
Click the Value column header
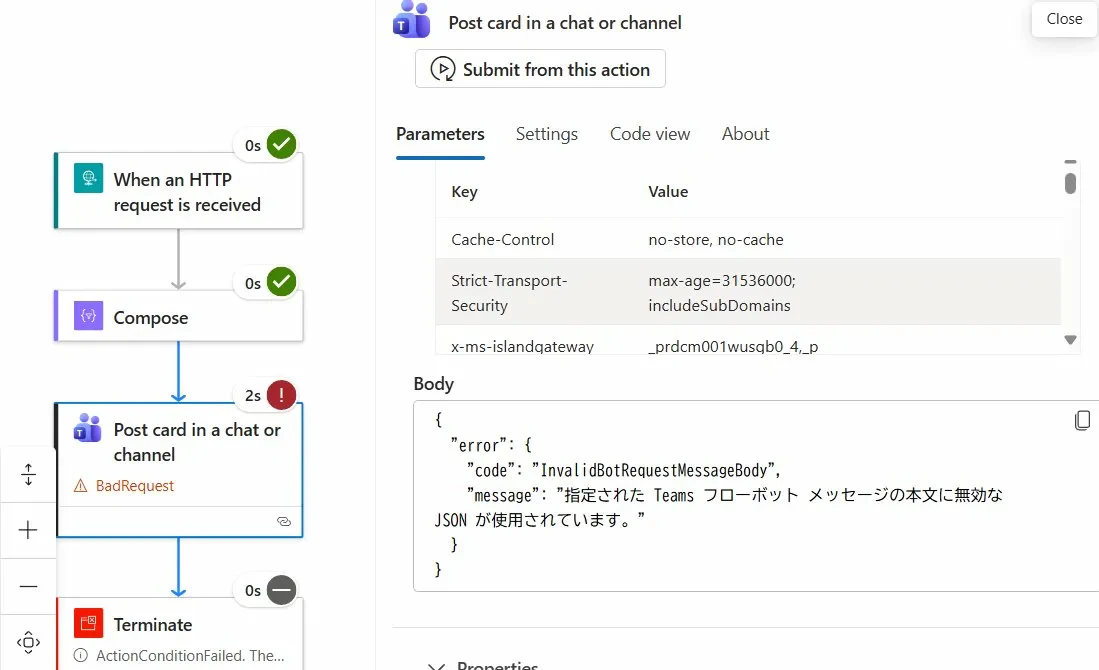pos(668,191)
